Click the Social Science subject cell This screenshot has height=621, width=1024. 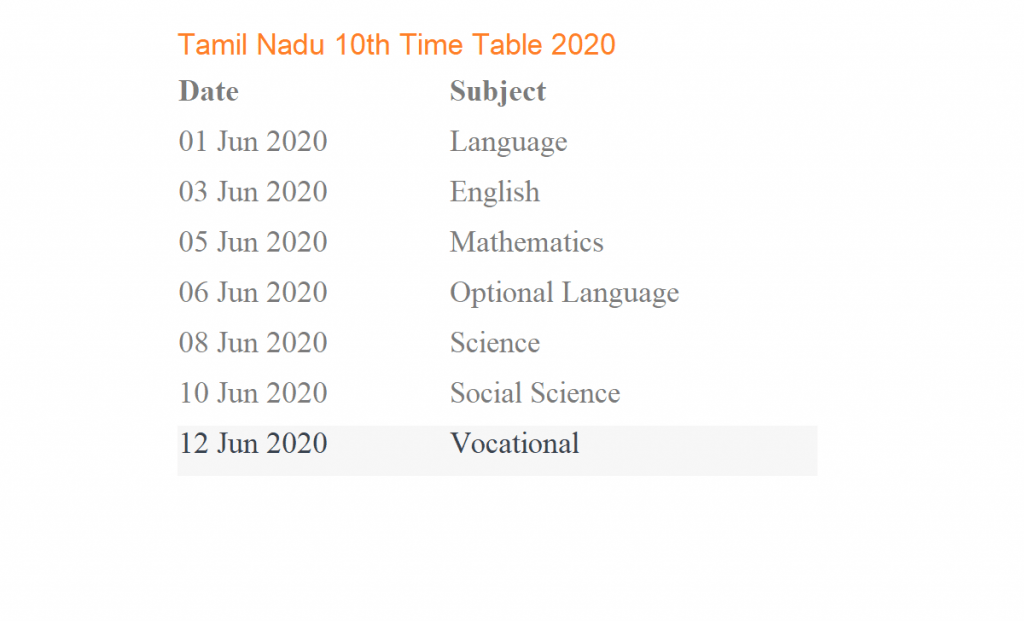[535, 393]
